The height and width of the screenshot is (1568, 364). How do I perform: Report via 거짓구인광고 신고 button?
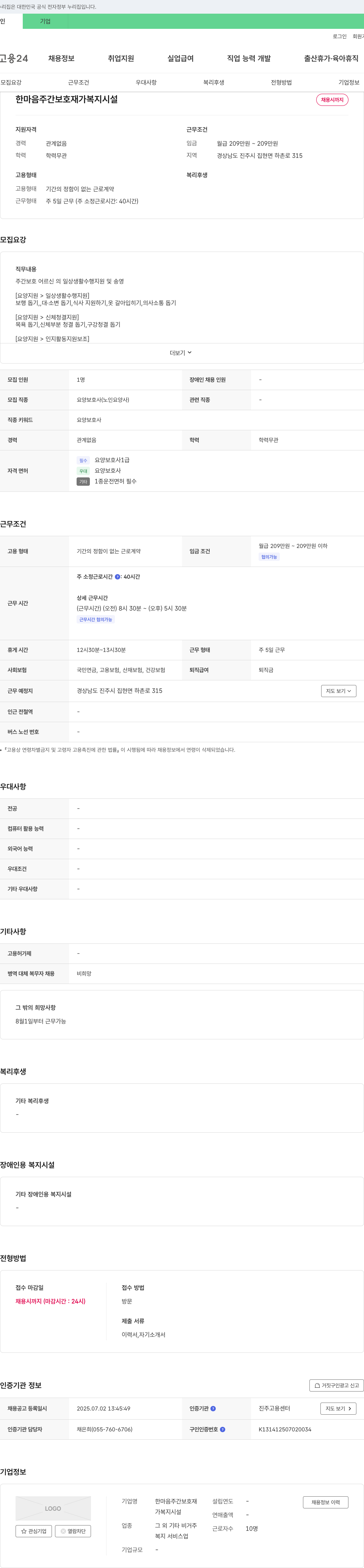[337, 1385]
